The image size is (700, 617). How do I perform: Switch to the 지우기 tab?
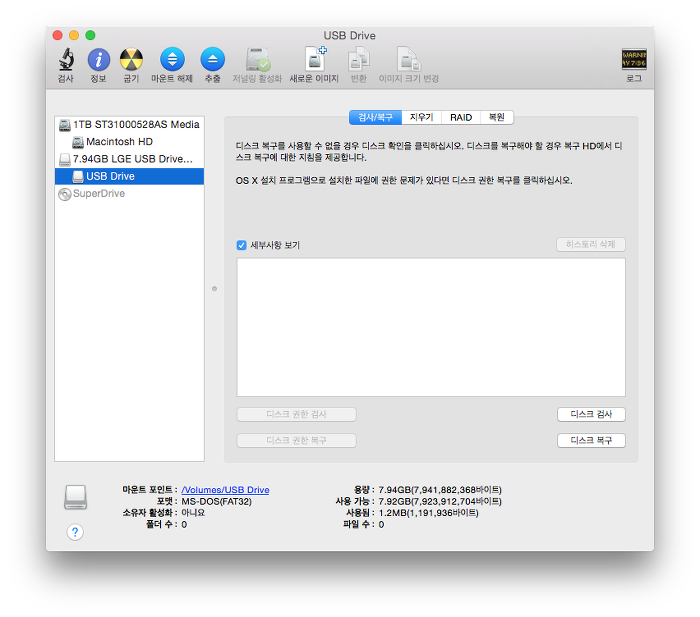421,117
